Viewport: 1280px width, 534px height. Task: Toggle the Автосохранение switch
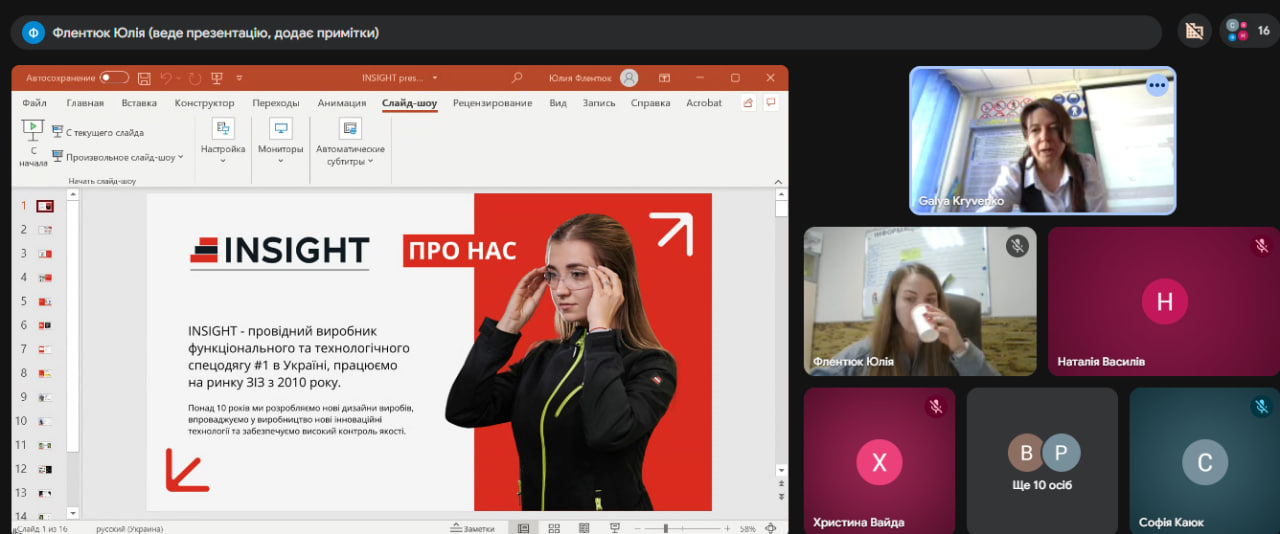click(x=114, y=78)
